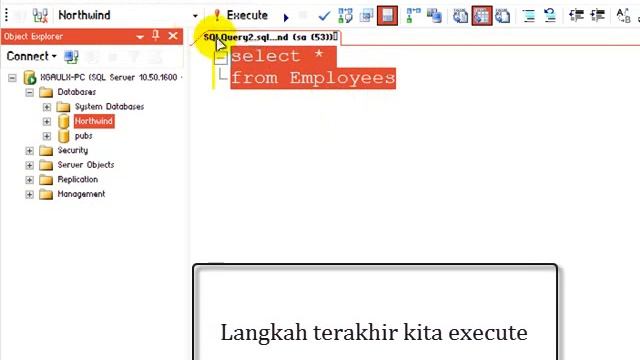Uncomment the selected lines
The image size is (640, 360).
(550, 16)
